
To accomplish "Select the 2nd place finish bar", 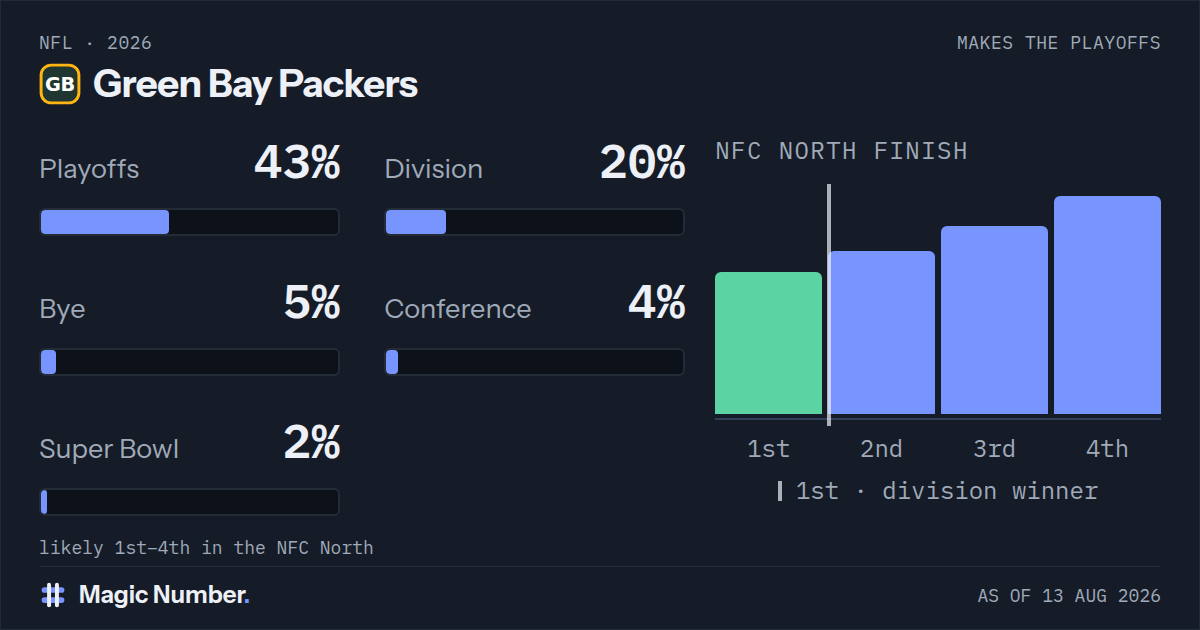I will (881, 332).
